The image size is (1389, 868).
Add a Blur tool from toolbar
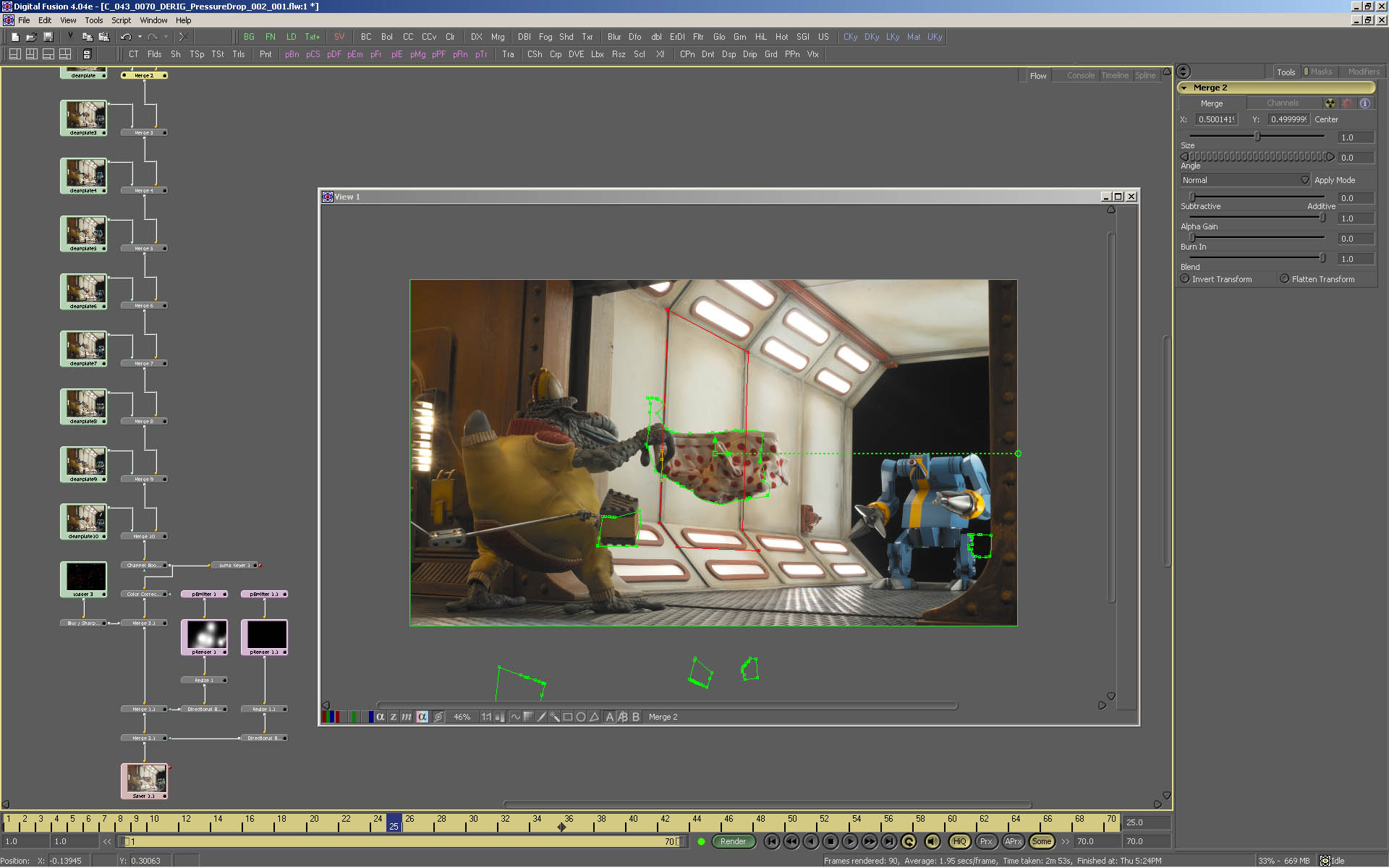(614, 37)
